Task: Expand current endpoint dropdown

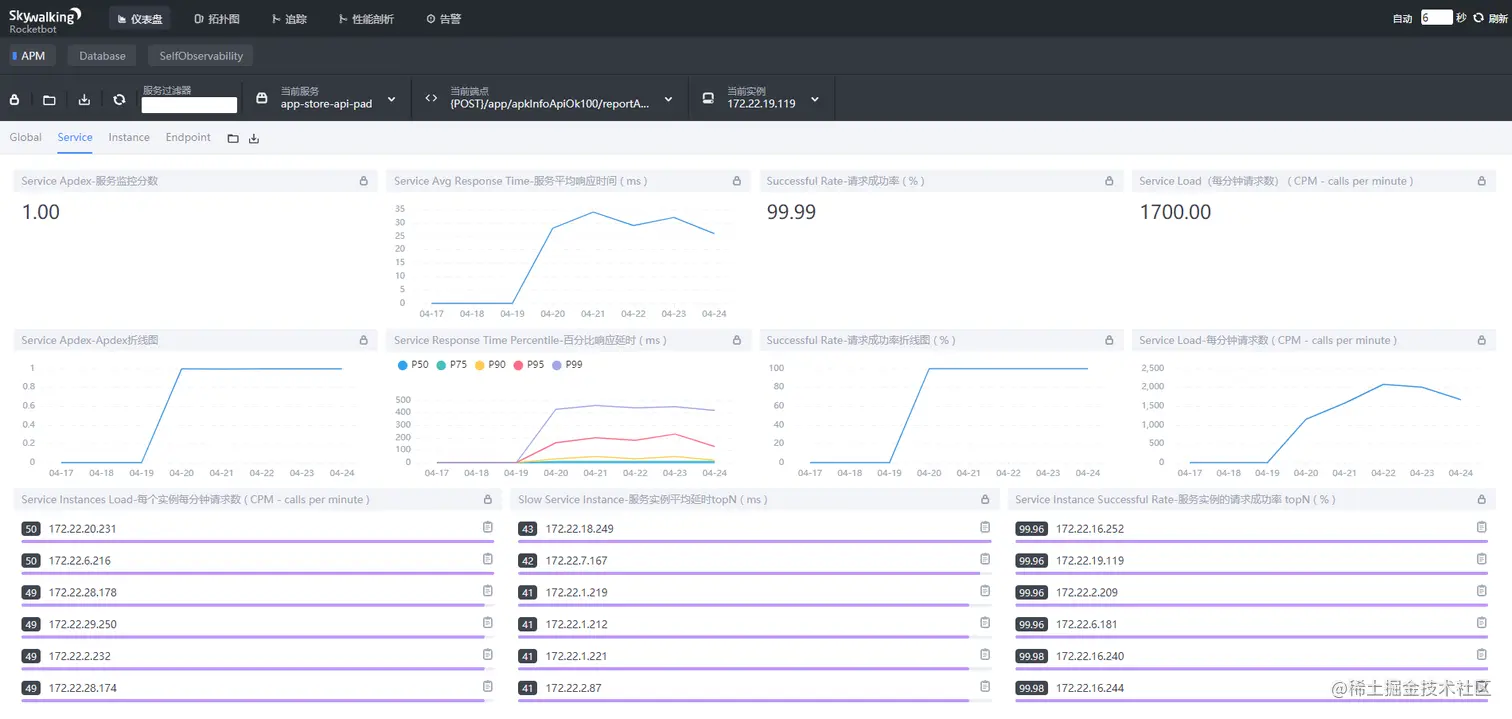Action: 668,99
